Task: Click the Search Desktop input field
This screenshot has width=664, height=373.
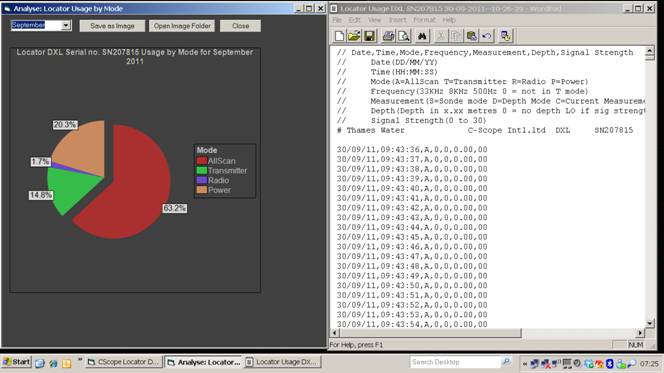Action: pyautogui.click(x=455, y=362)
